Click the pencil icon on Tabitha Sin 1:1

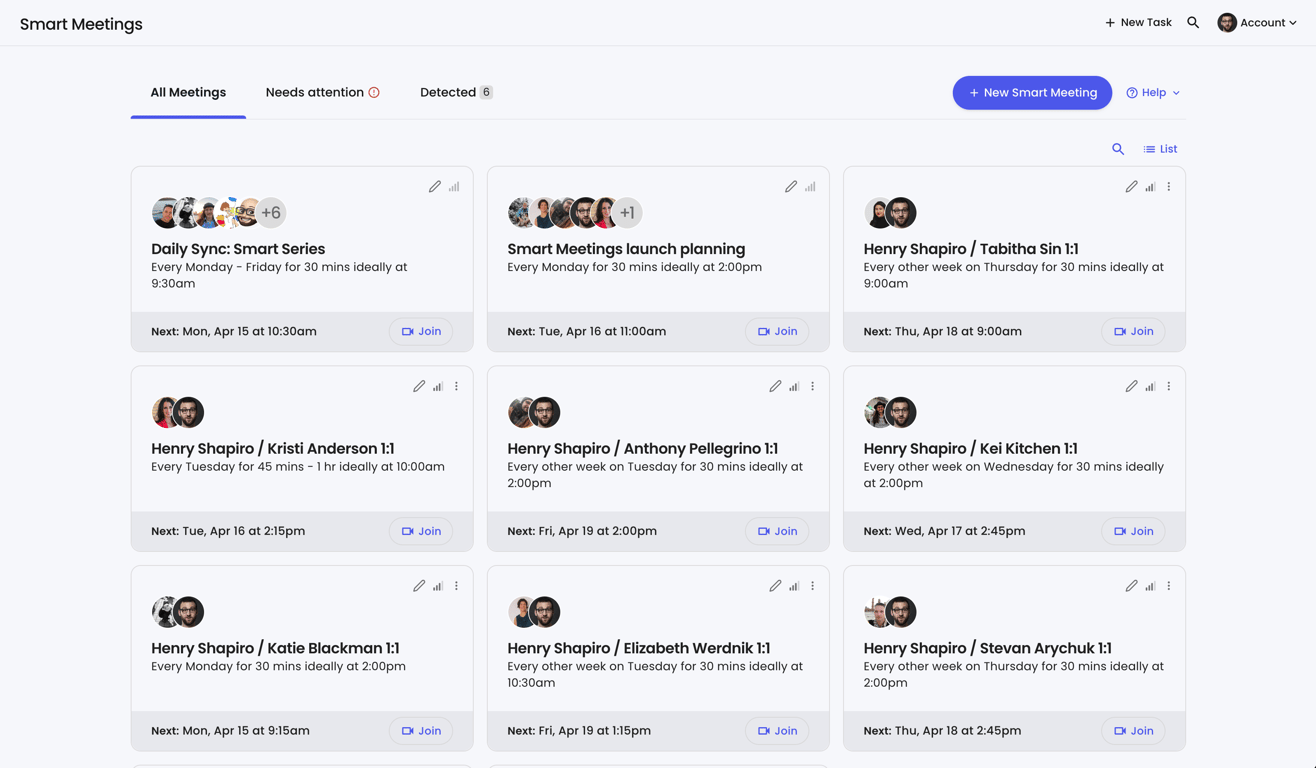tap(1131, 186)
